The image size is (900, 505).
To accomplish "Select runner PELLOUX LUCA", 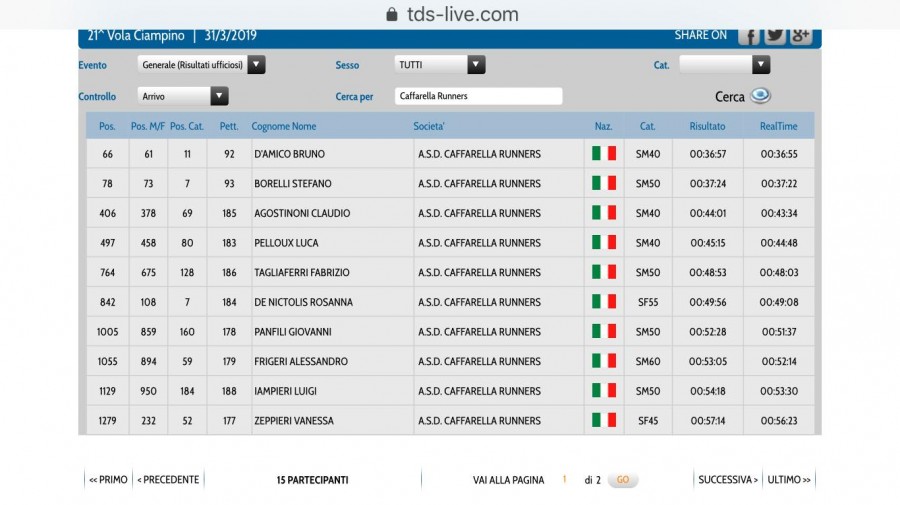I will click(x=286, y=243).
